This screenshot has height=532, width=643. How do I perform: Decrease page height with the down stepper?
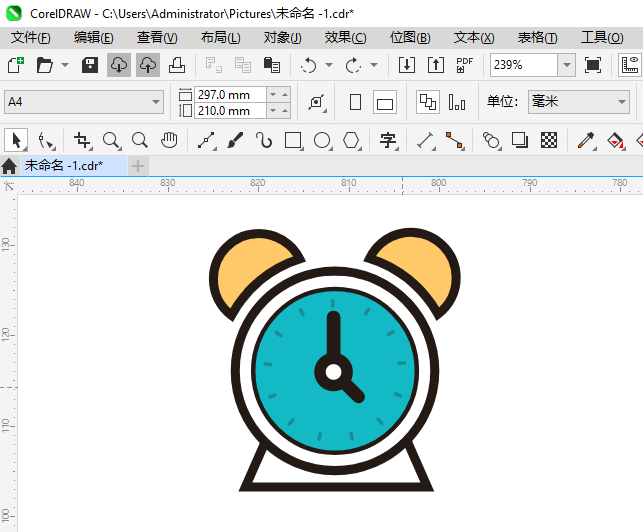click(273, 111)
